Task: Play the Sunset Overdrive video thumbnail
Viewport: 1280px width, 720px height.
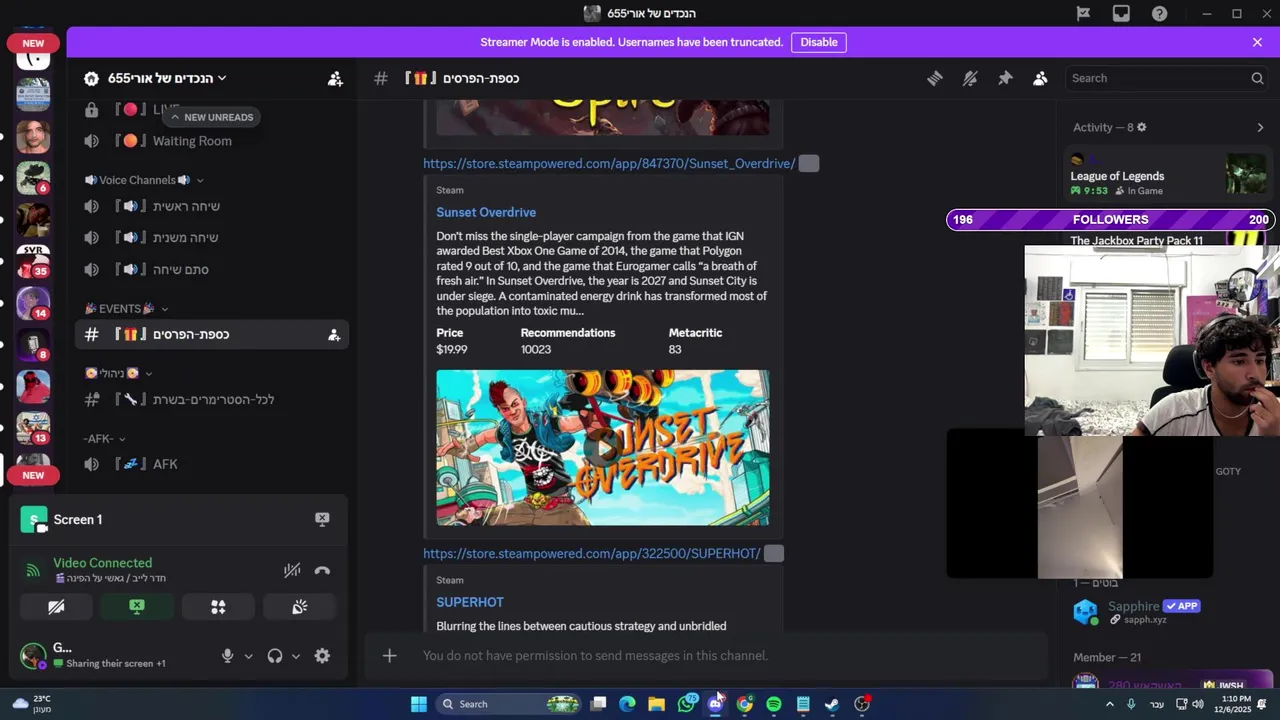Action: point(603,448)
